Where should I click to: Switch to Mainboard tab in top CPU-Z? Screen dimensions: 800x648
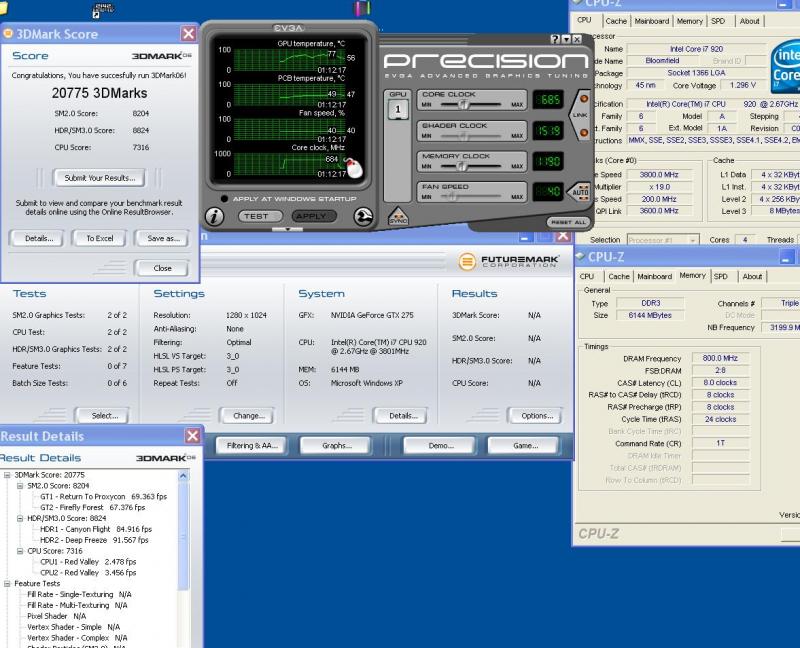point(652,21)
